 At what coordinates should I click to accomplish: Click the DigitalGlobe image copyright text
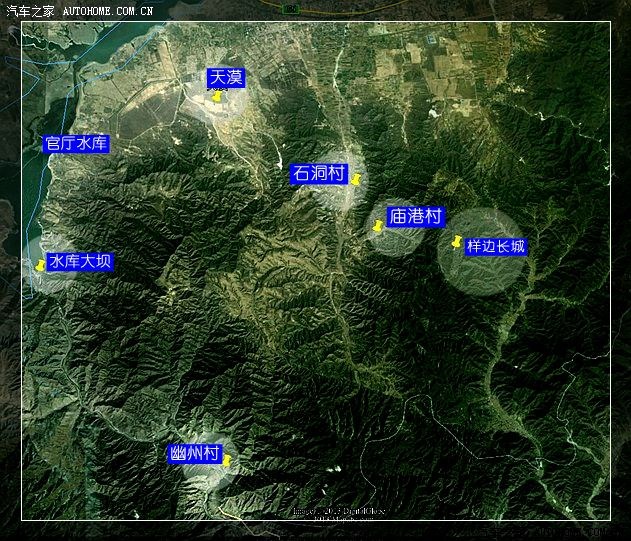[x=340, y=511]
